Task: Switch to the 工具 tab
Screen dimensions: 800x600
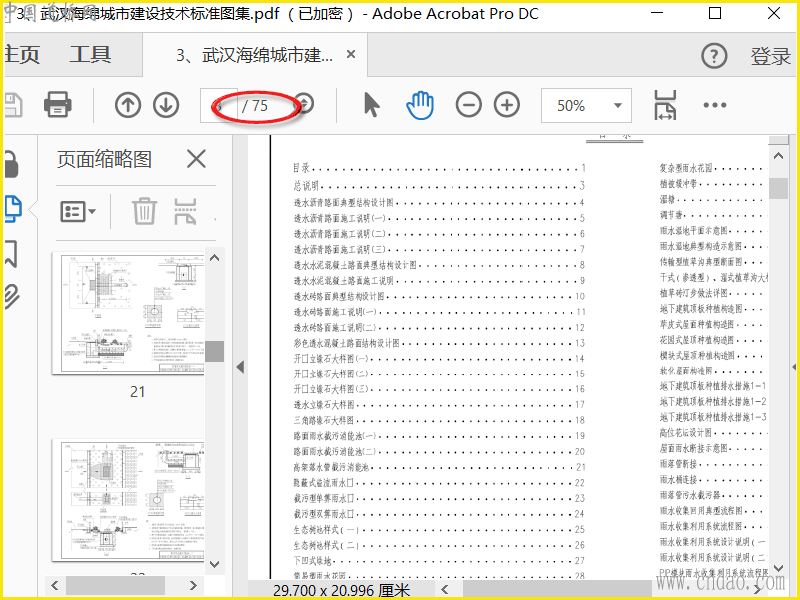Action: [x=90, y=55]
